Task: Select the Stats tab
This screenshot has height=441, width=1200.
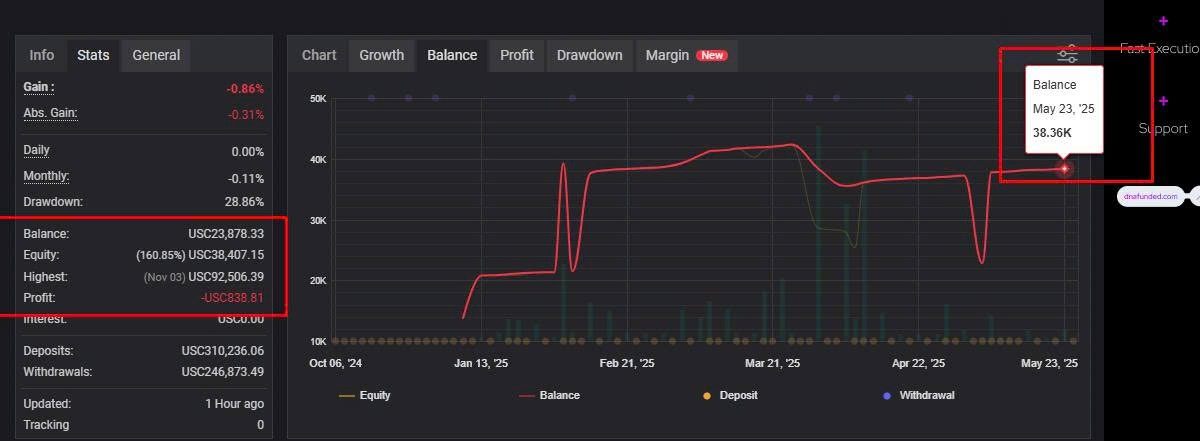Action: coord(94,55)
